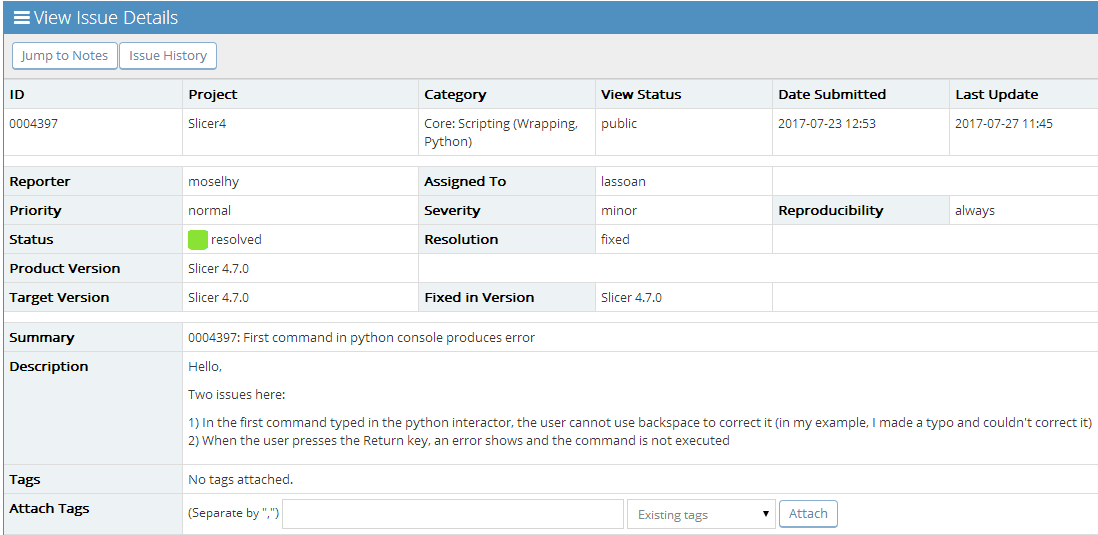
Task: Click severity value minor
Action: point(619,211)
